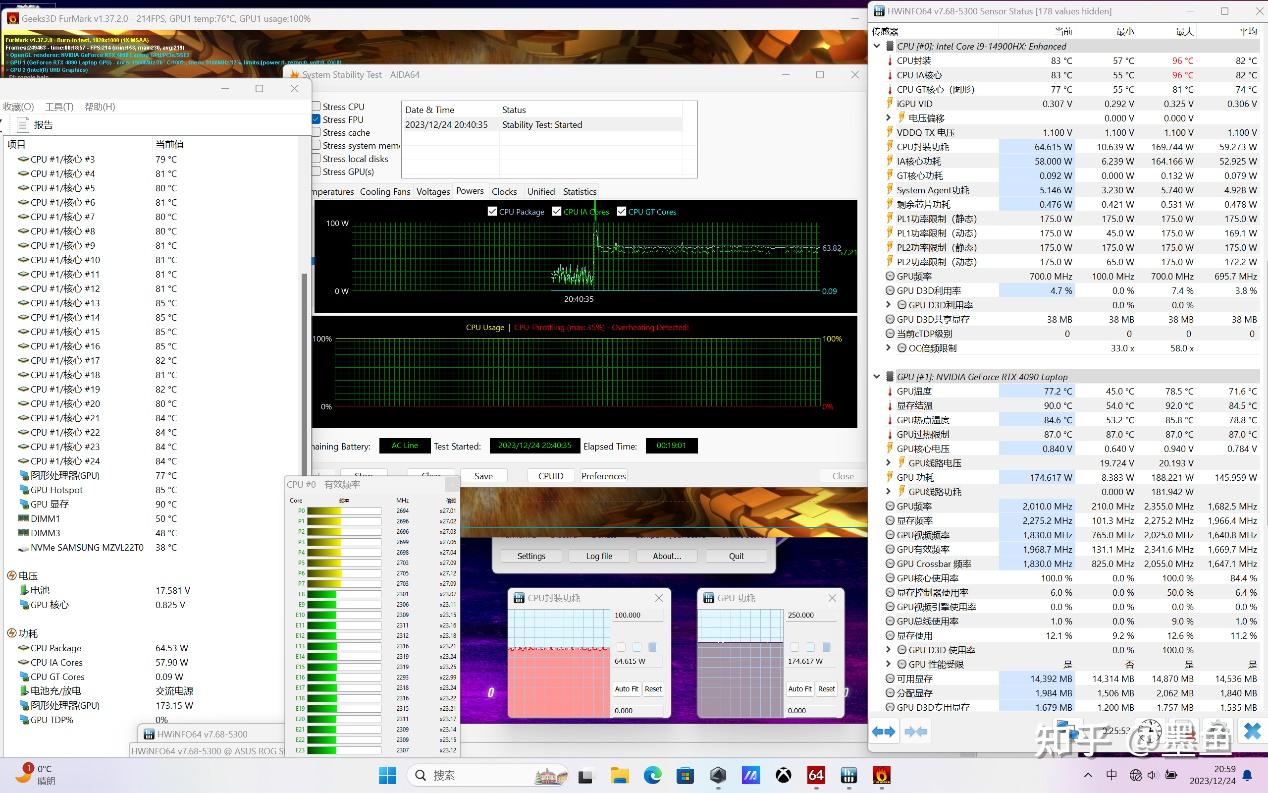Viewport: 1268px width, 793px height.
Task: Switch to the Clocks tab
Action: [504, 192]
